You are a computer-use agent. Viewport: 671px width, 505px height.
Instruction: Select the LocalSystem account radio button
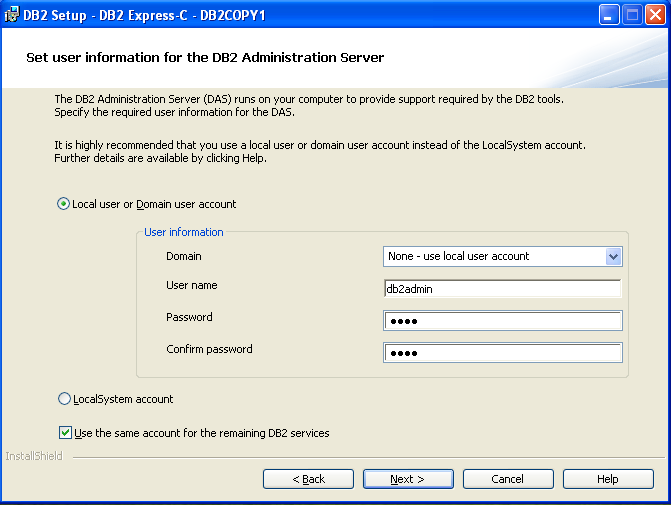tap(64, 399)
